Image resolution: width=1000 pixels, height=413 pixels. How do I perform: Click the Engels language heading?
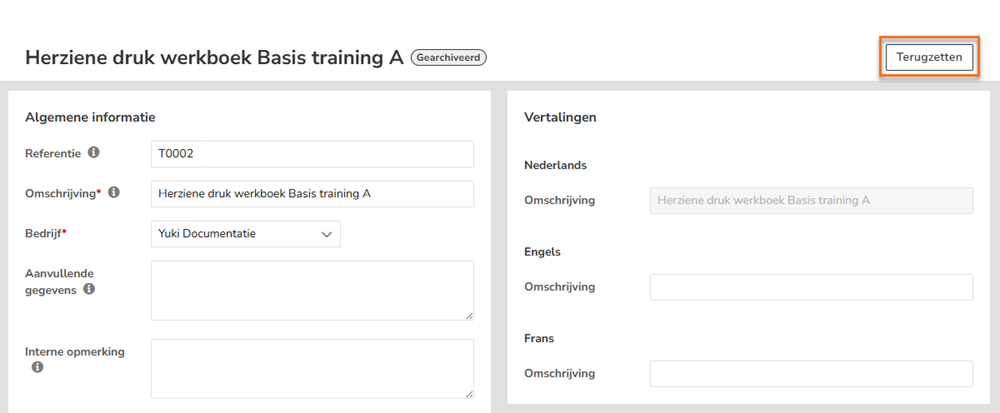pos(542,252)
